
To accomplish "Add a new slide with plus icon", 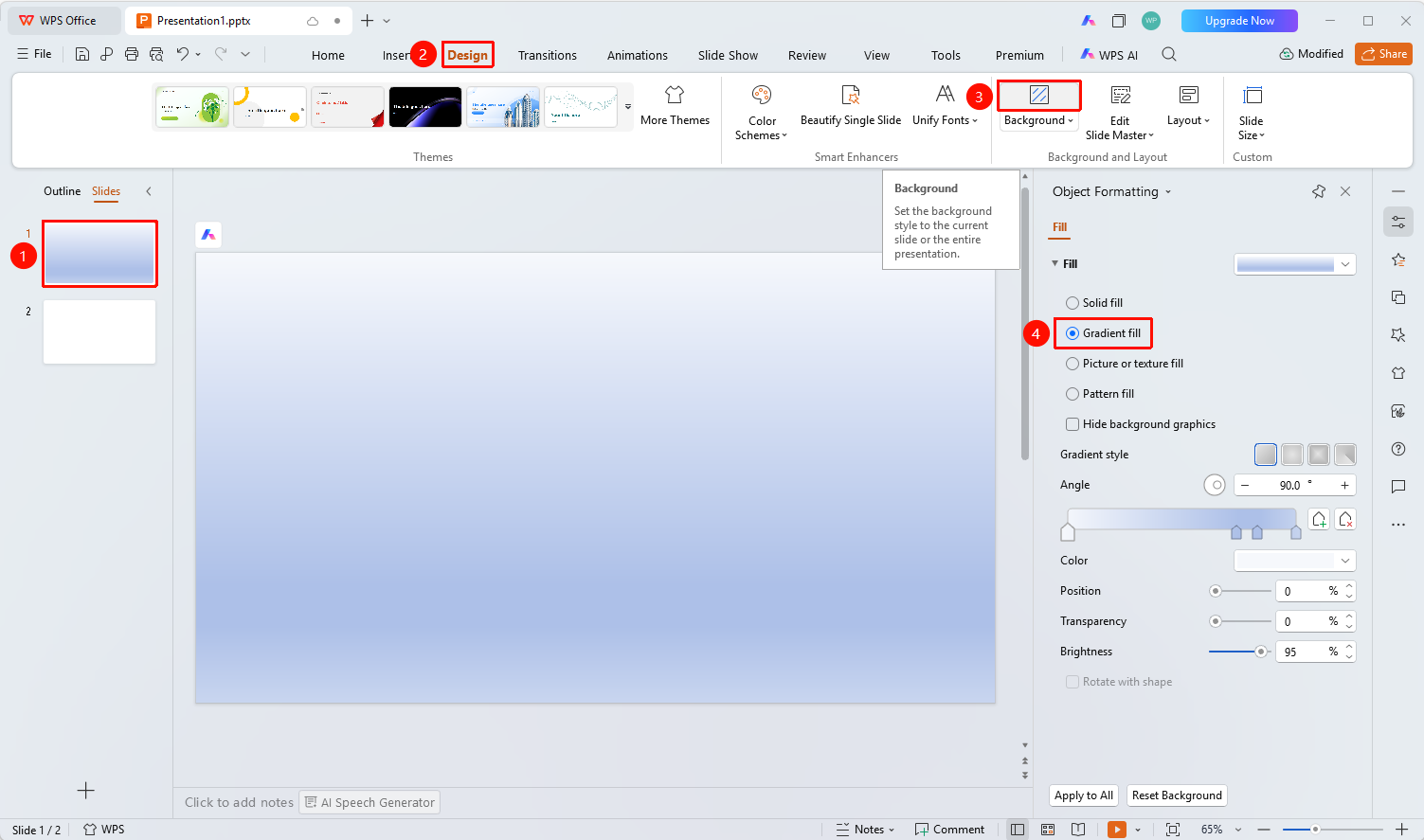I will 85,791.
